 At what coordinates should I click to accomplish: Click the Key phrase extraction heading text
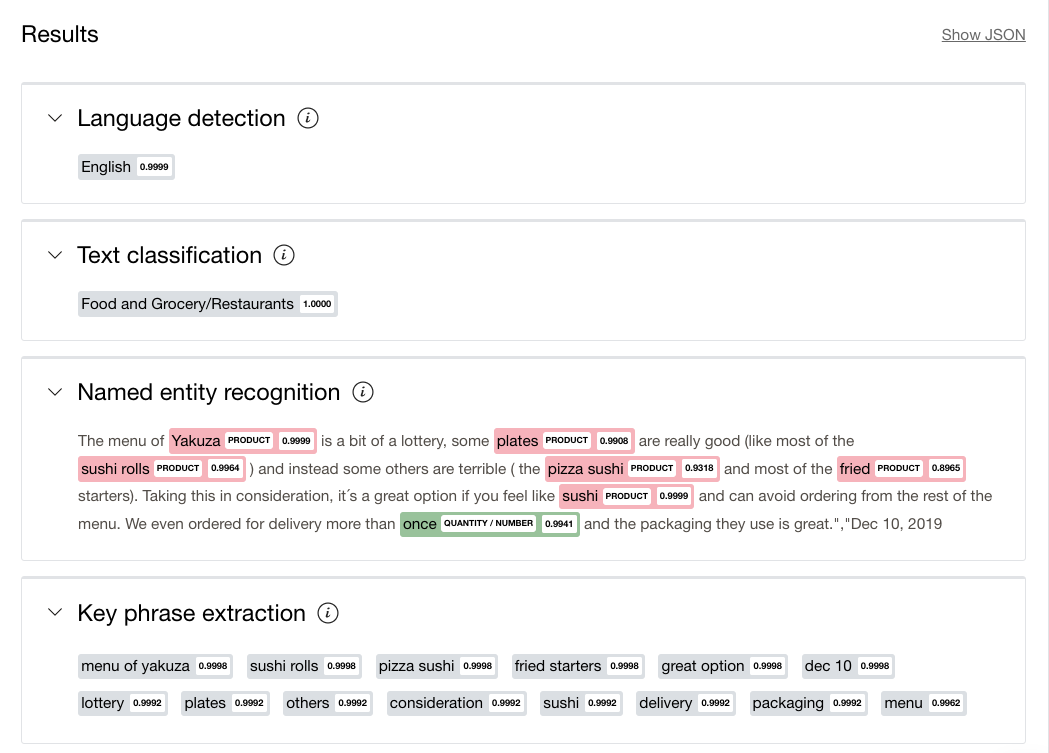tap(191, 613)
